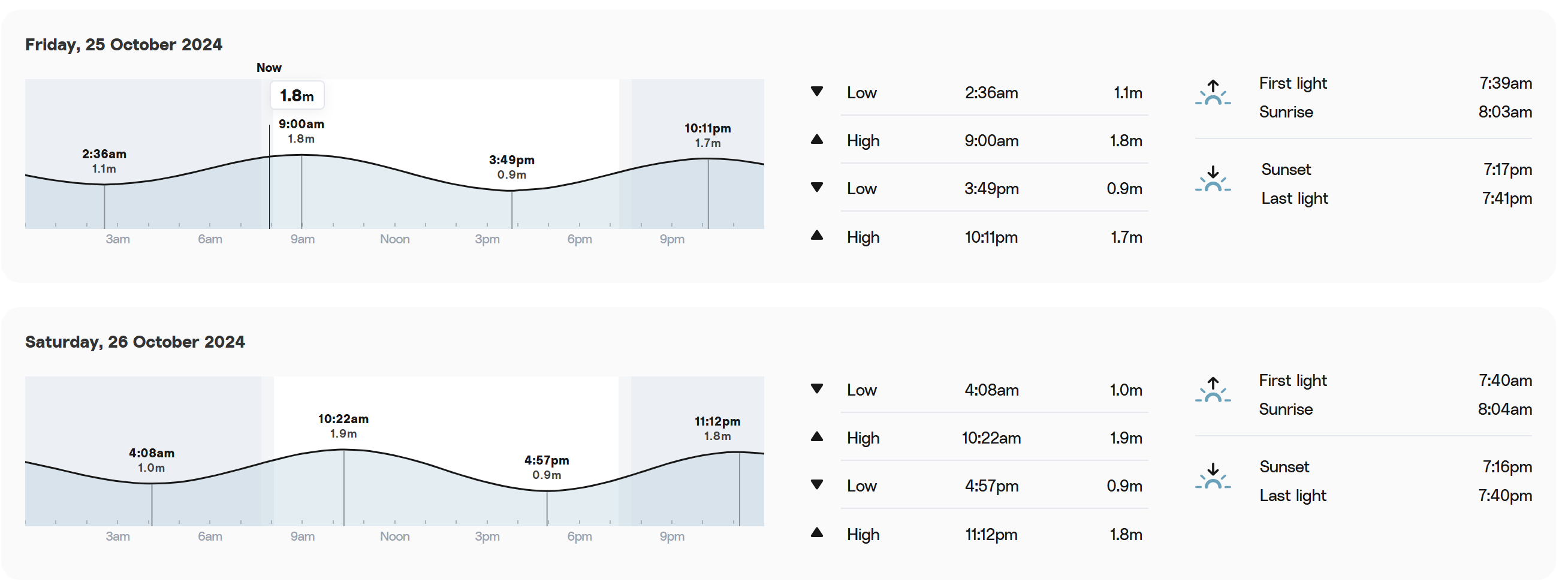Click Friday's sunset icon beside Last light

(x=1213, y=179)
